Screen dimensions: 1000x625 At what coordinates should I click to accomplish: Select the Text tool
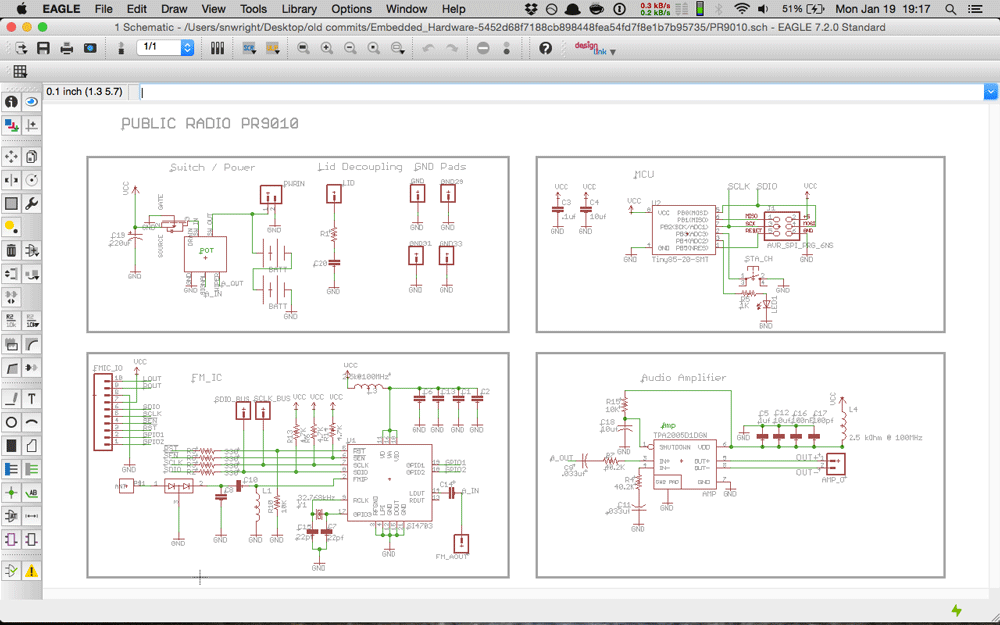point(31,399)
